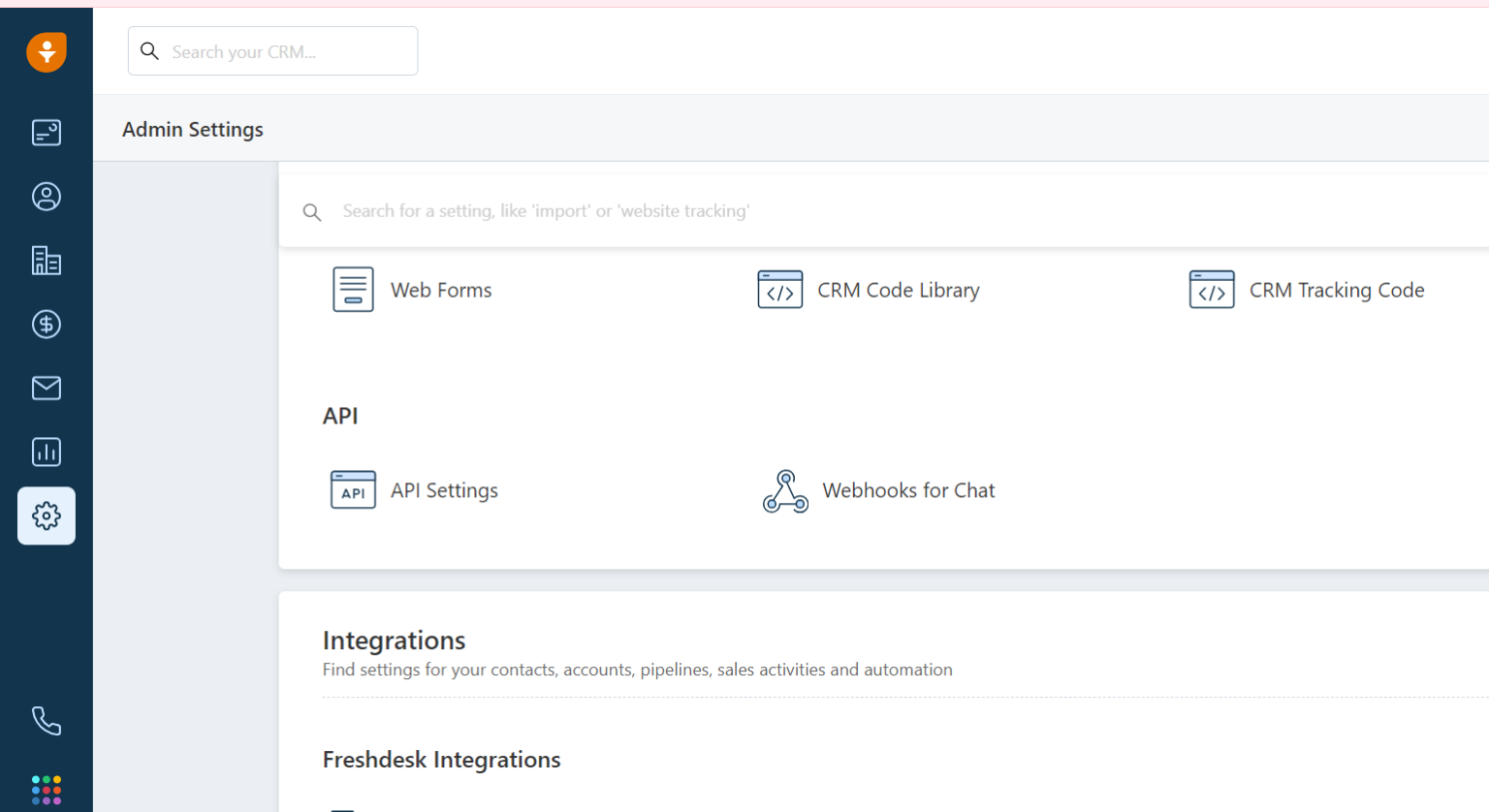Click the Freshsales logo icon
1489x812 pixels.
pyautogui.click(x=47, y=52)
